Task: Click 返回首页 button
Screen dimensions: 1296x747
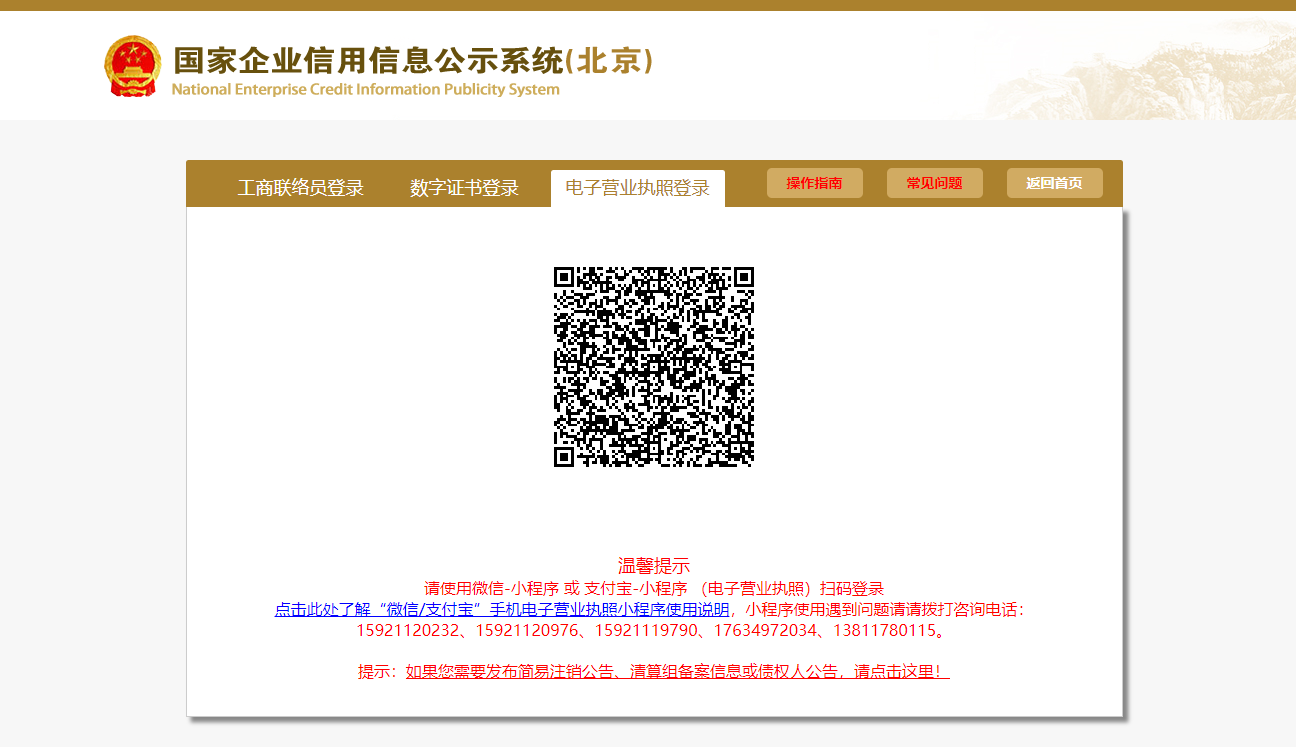Action: (1055, 183)
